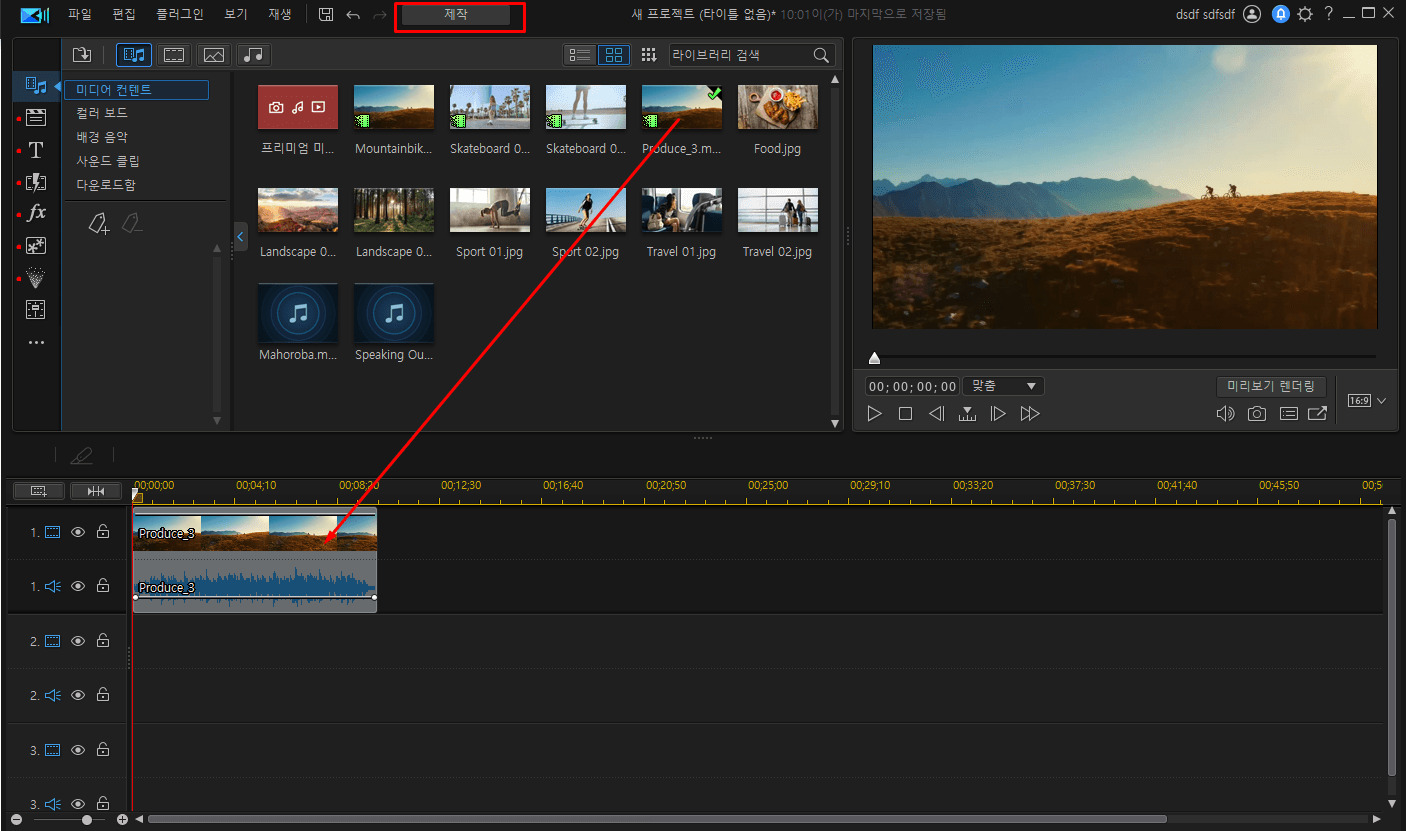
Task: Open the Subtitle Room icon in sidebar
Action: tap(36, 309)
